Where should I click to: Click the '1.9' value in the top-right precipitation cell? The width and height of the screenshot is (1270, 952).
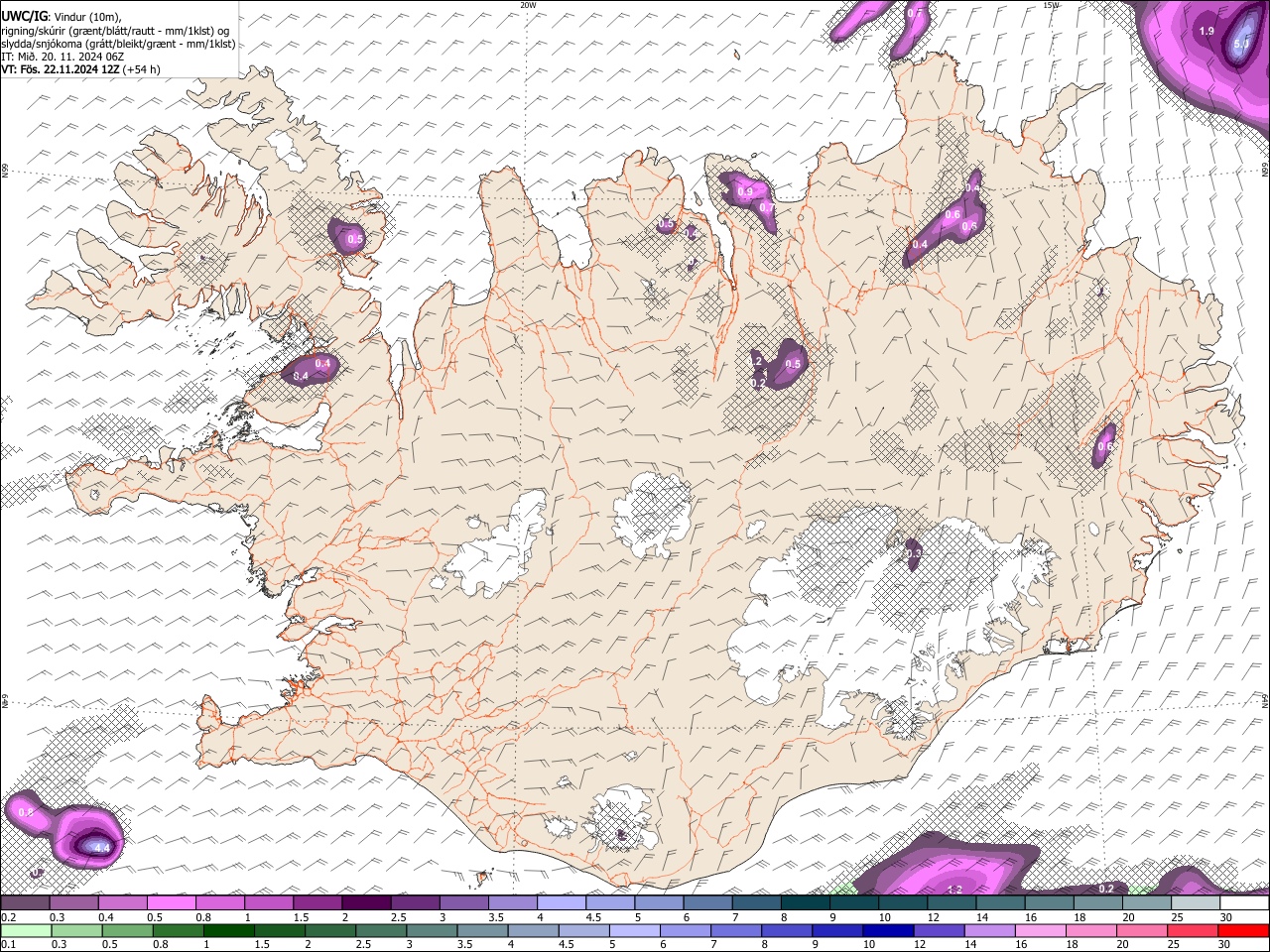point(1206,32)
